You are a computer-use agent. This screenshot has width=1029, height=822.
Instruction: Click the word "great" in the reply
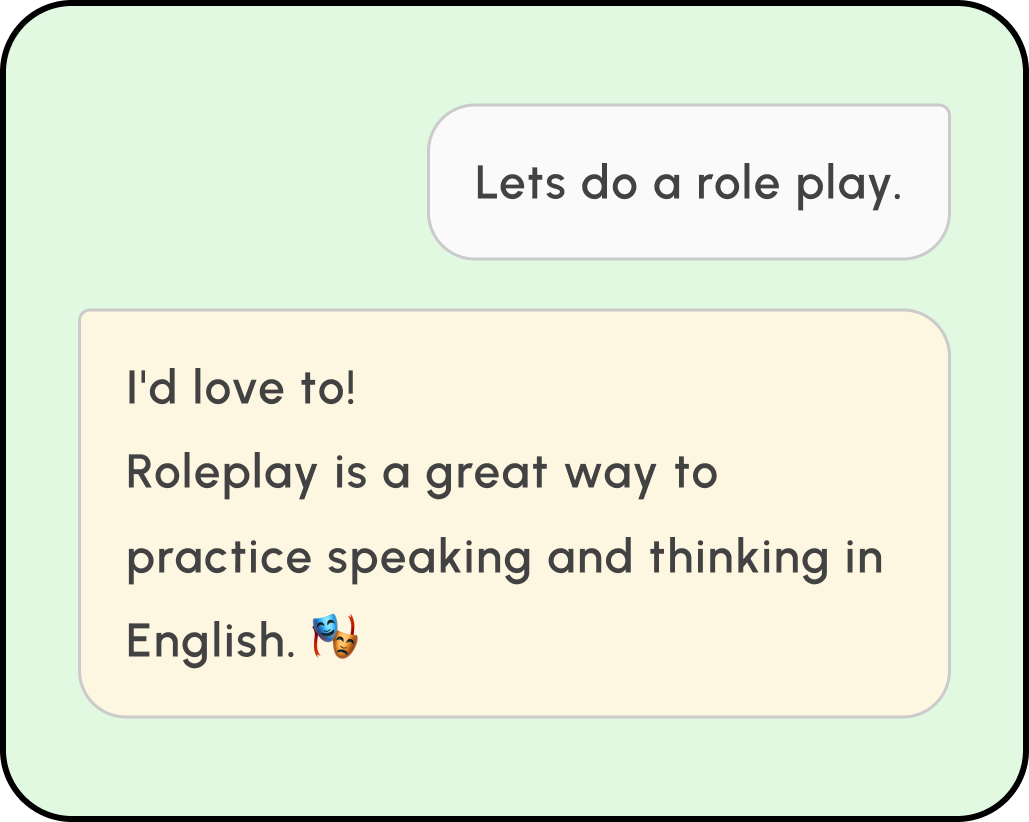(x=487, y=474)
